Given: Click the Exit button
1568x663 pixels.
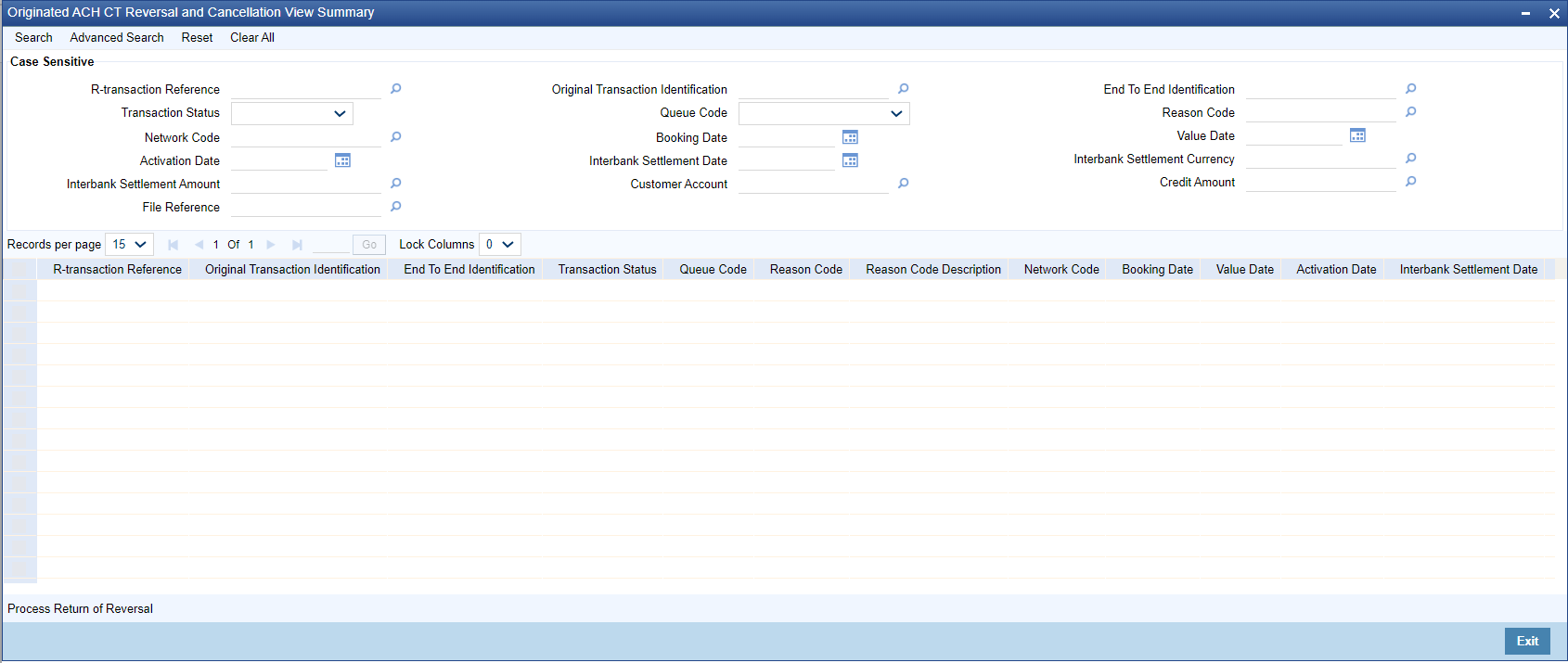Looking at the screenshot, I should tap(1527, 642).
